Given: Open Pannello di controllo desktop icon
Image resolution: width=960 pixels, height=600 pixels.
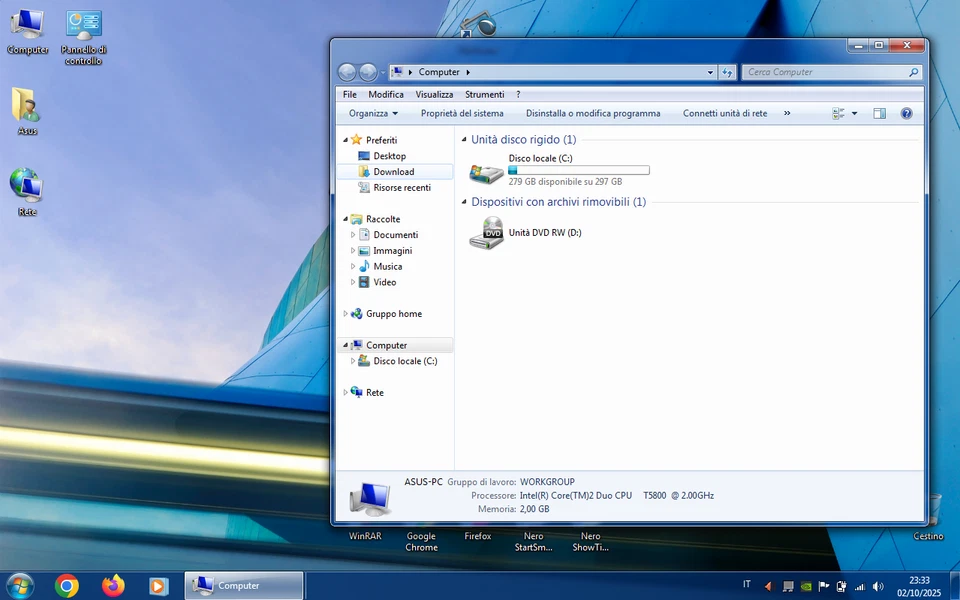Looking at the screenshot, I should tap(83, 25).
